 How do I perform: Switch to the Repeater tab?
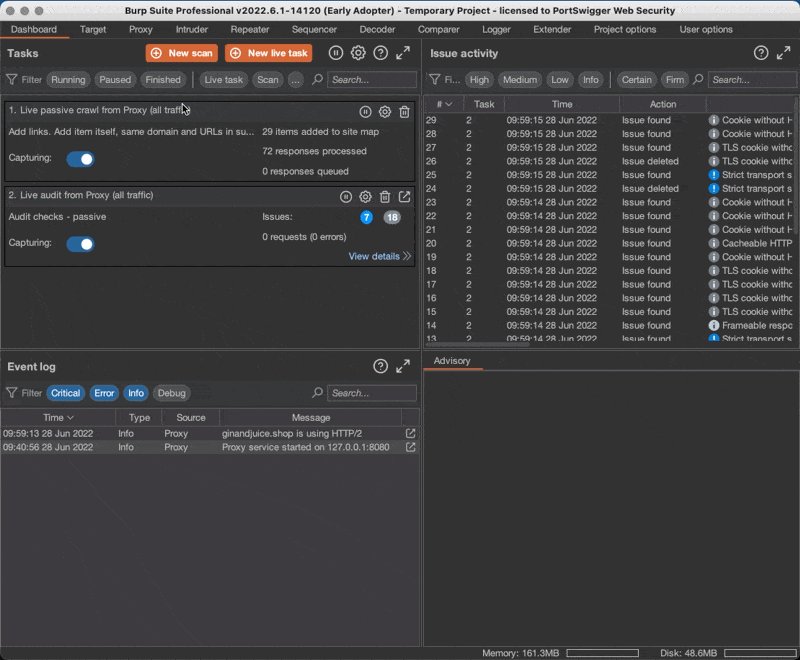click(249, 30)
